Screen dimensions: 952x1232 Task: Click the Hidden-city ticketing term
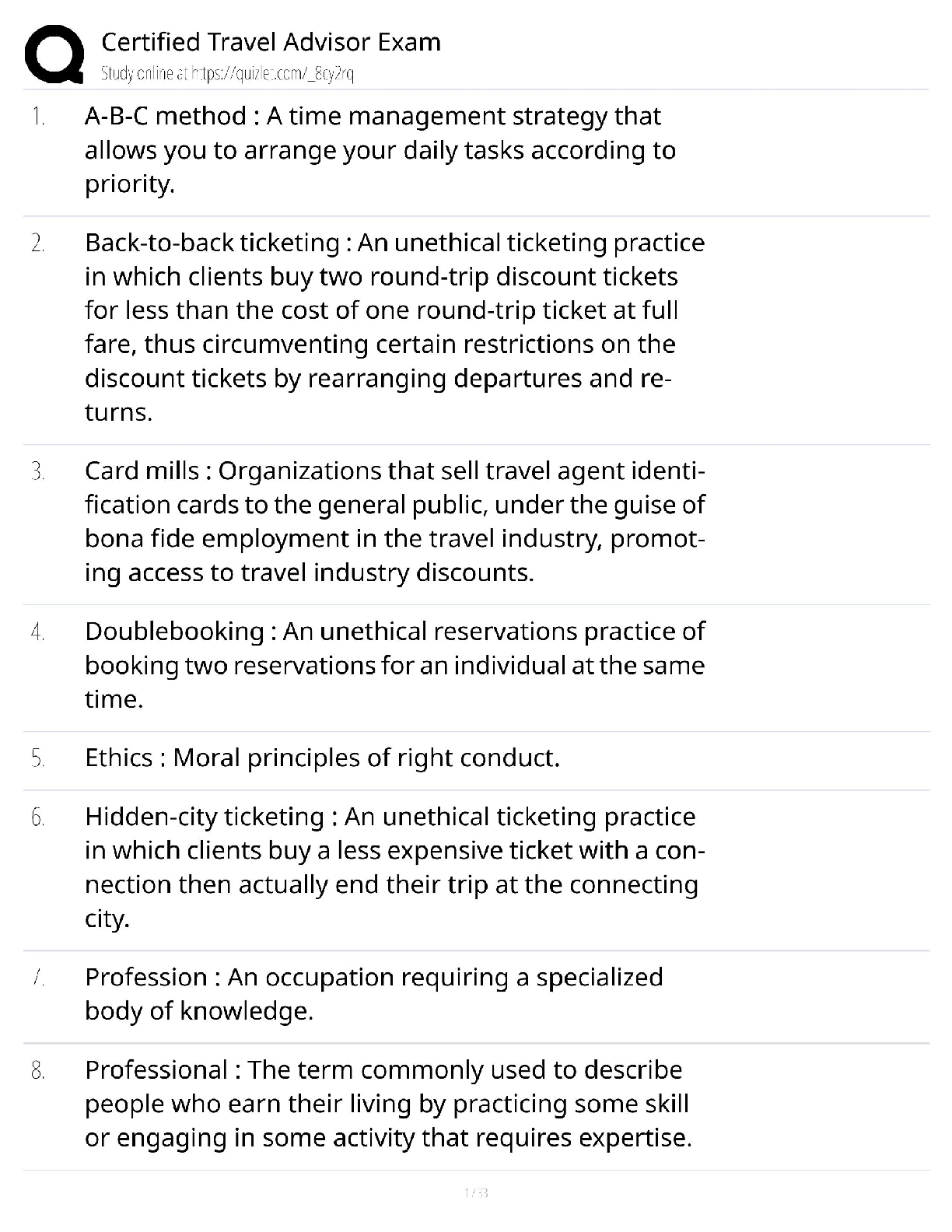pos(204,817)
